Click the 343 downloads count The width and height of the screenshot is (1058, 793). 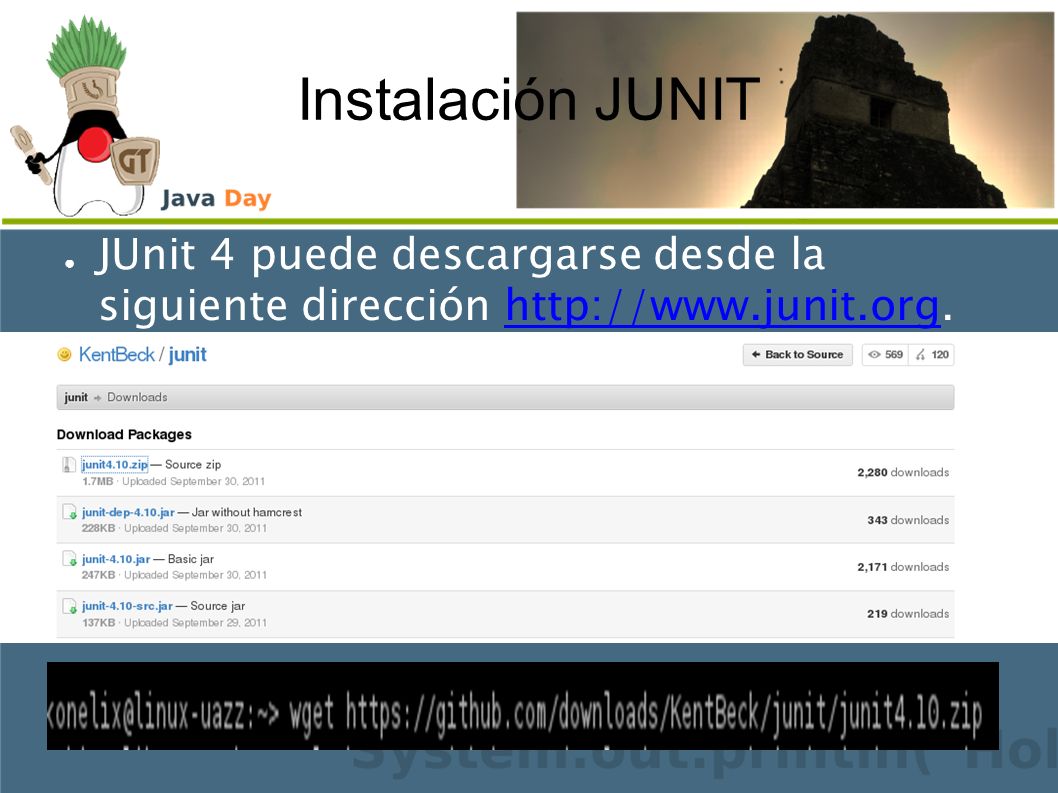[x=908, y=520]
